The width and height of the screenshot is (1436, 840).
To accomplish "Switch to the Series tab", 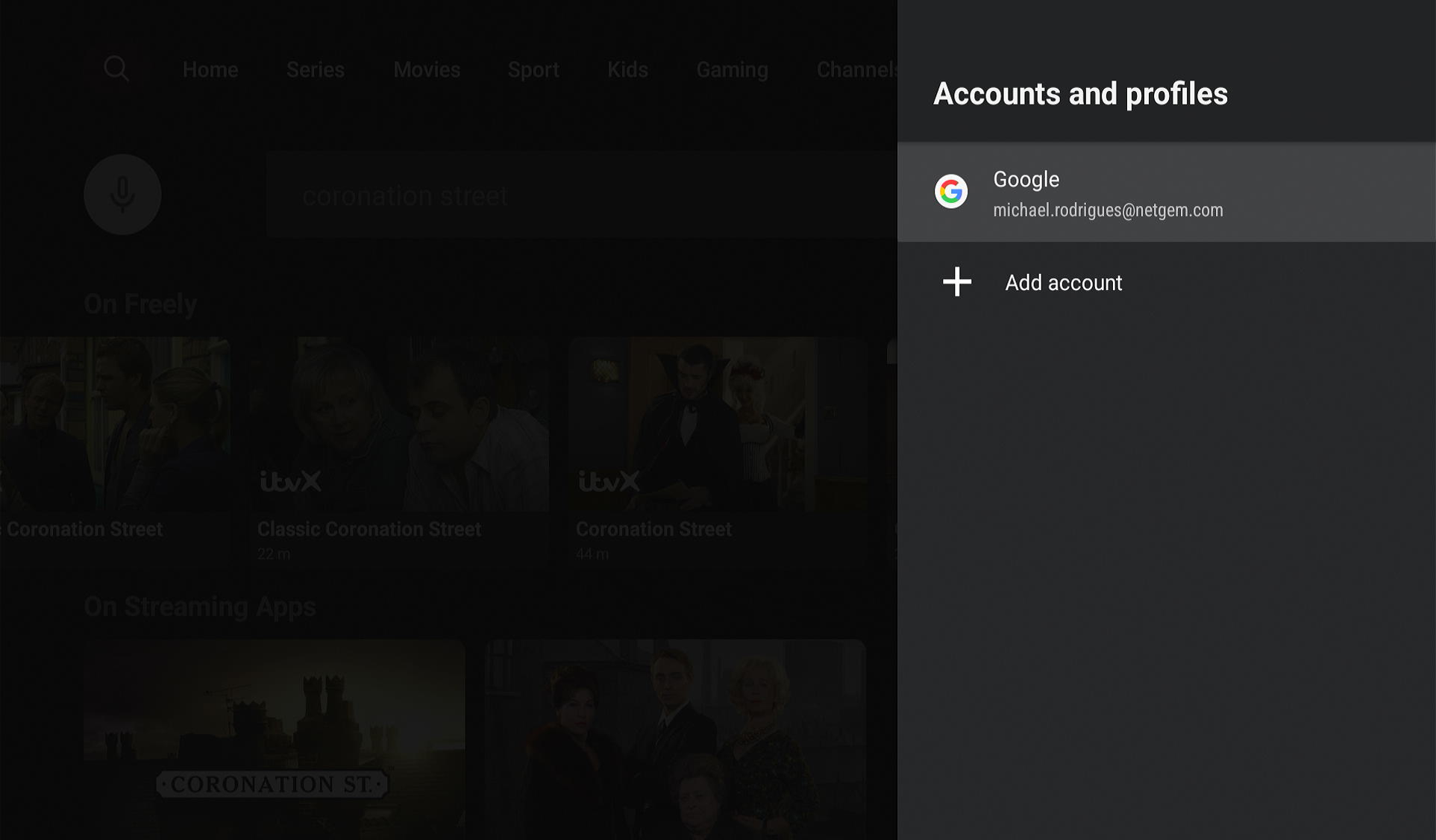I will (316, 69).
